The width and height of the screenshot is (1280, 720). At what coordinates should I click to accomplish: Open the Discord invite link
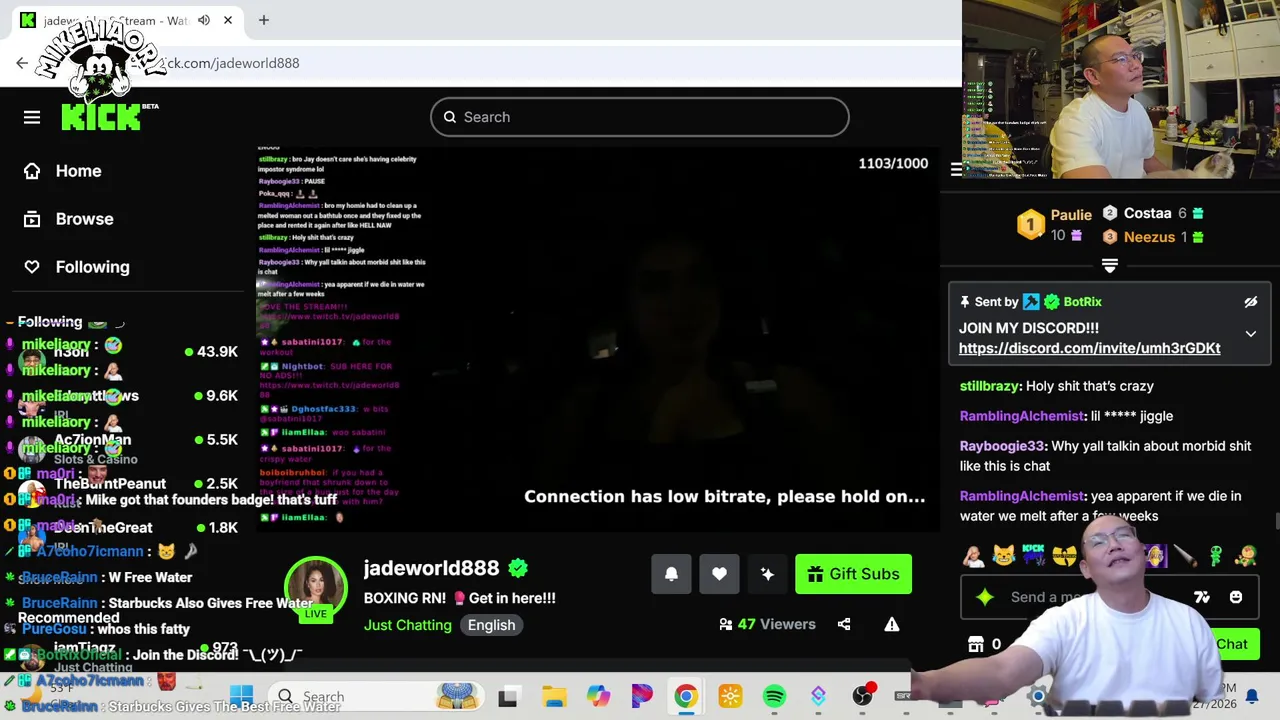(1089, 348)
